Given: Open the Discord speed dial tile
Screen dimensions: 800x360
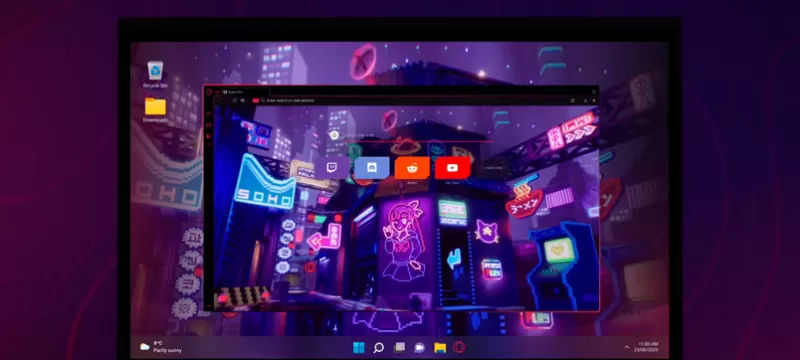Looking at the screenshot, I should coord(372,168).
